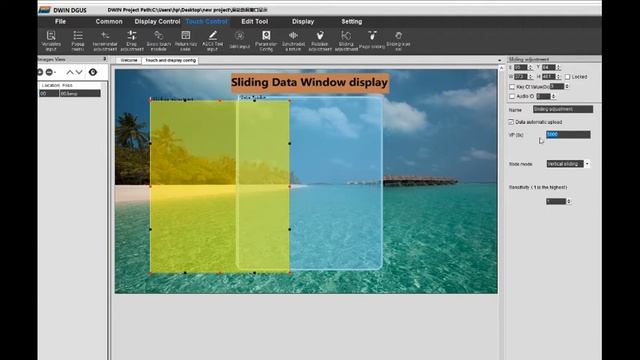The image size is (640, 360).
Task: Open the Common menu
Action: [109, 22]
